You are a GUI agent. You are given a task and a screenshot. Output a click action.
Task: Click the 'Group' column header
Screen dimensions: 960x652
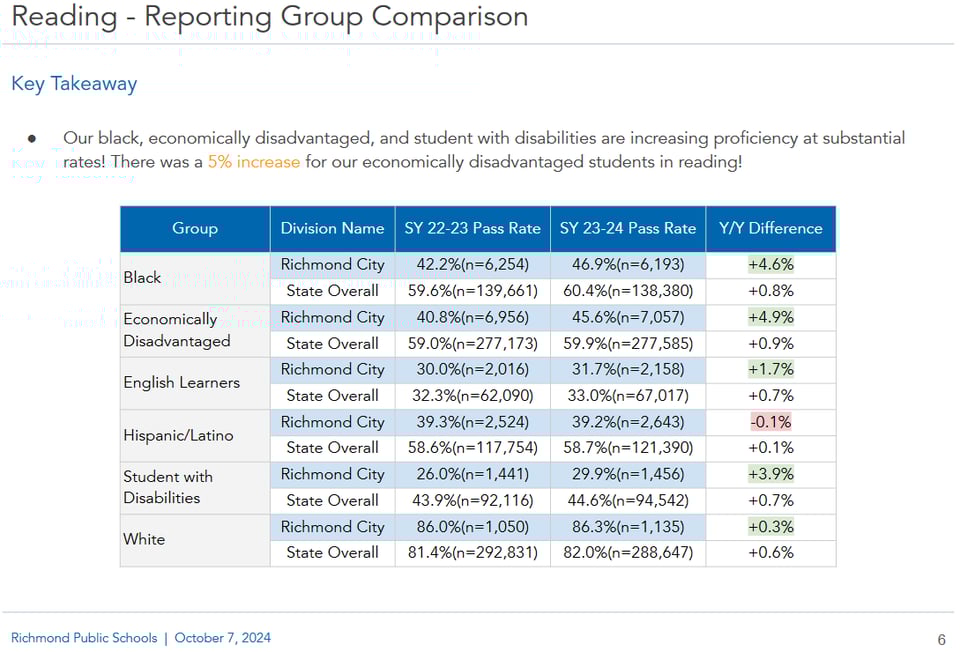coord(195,229)
